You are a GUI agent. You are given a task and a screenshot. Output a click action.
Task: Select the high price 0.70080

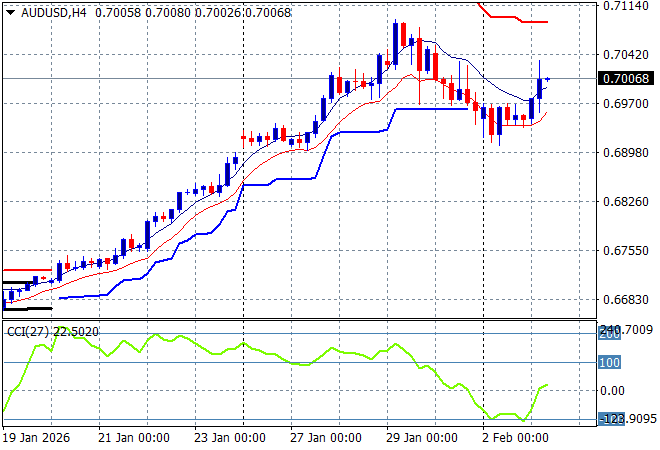tap(168, 13)
